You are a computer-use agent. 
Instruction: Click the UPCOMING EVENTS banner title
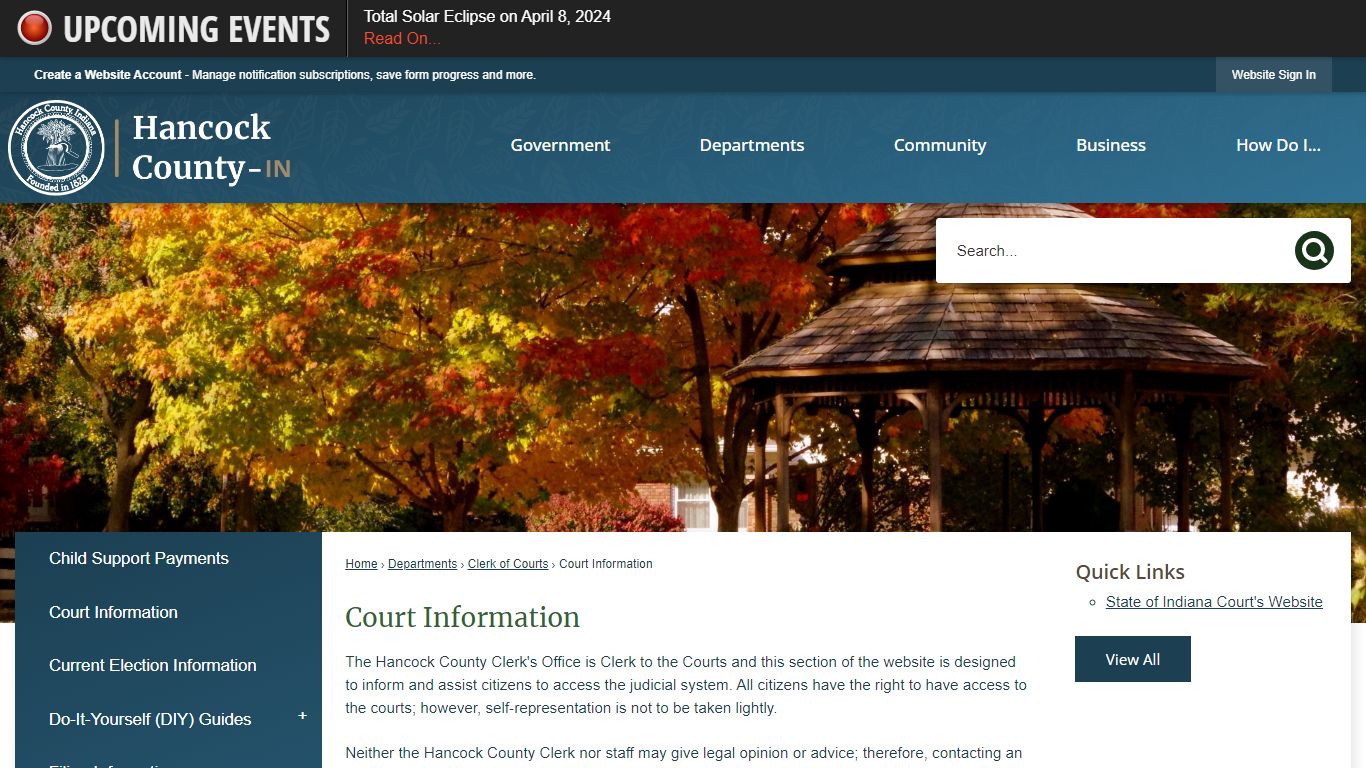[196, 29]
